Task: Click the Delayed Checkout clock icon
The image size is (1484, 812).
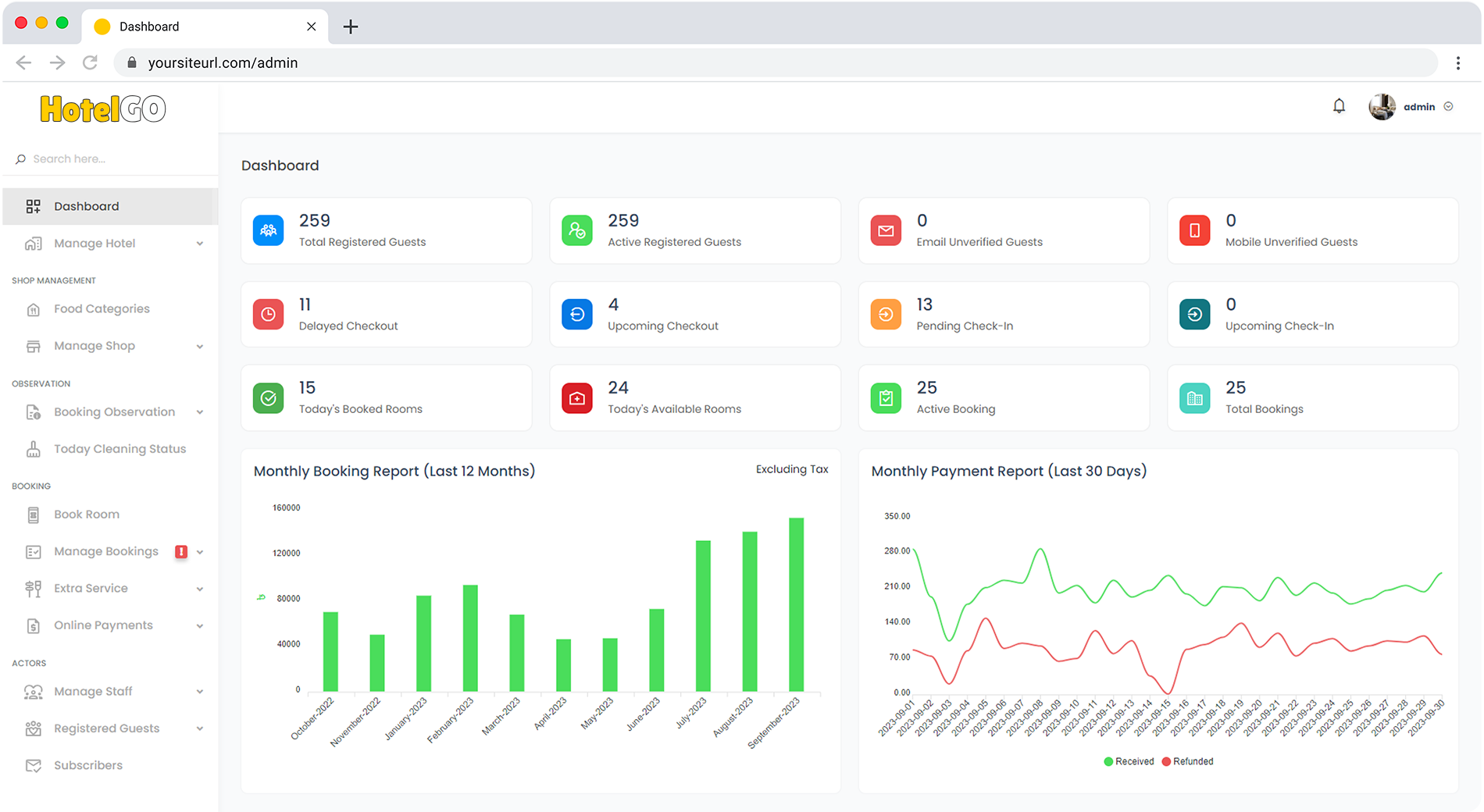Action: (268, 315)
